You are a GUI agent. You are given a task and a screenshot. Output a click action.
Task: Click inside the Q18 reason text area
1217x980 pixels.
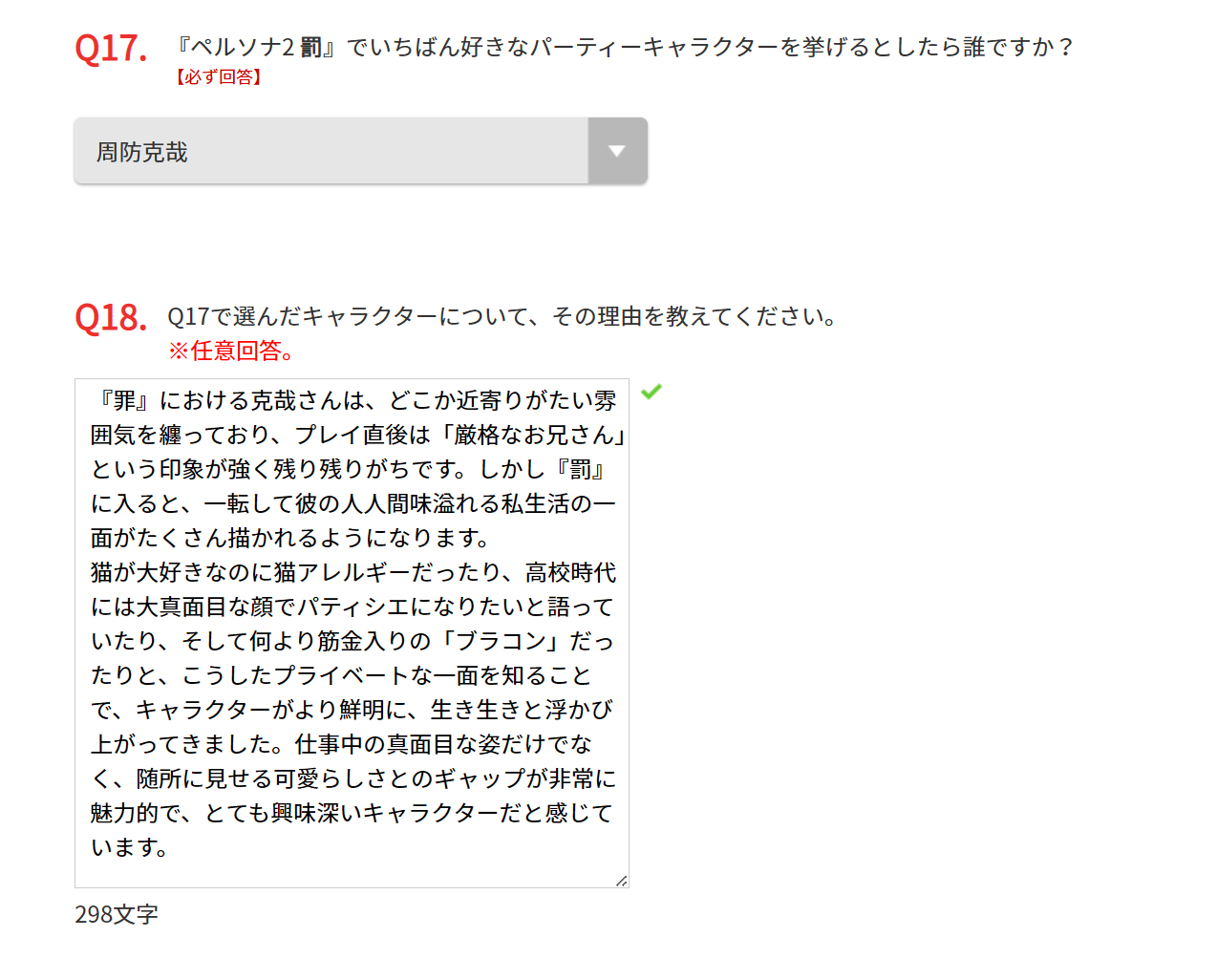click(352, 633)
